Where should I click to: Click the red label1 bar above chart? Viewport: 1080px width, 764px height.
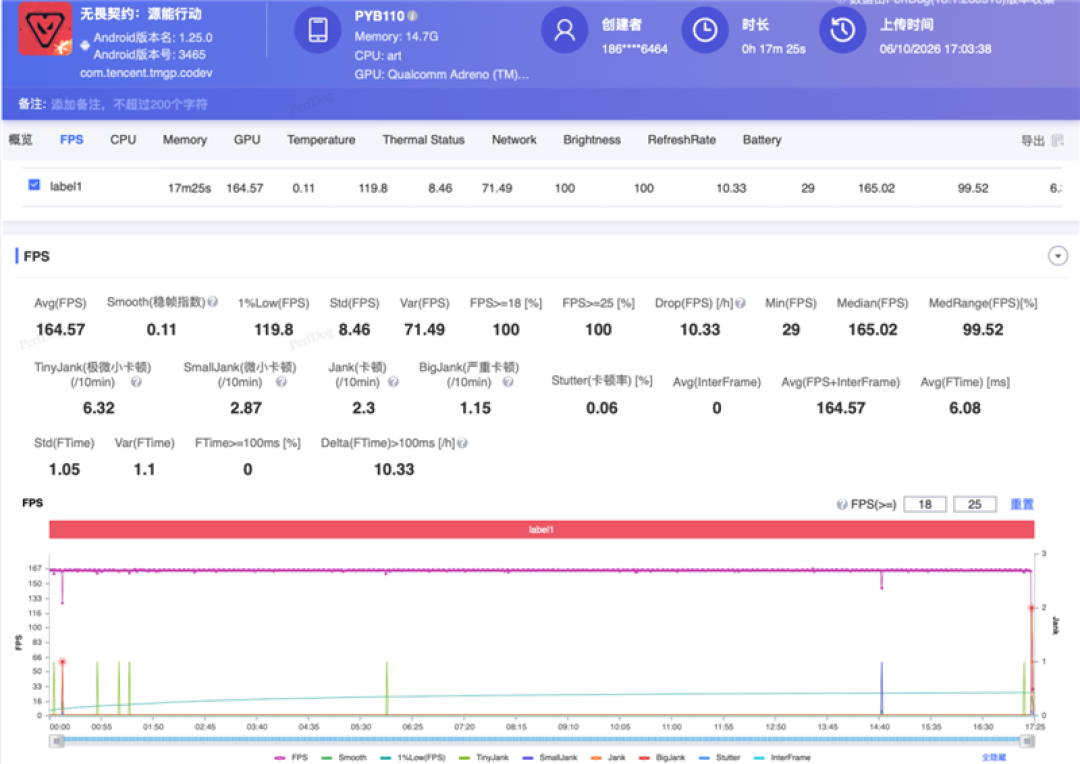tap(541, 529)
